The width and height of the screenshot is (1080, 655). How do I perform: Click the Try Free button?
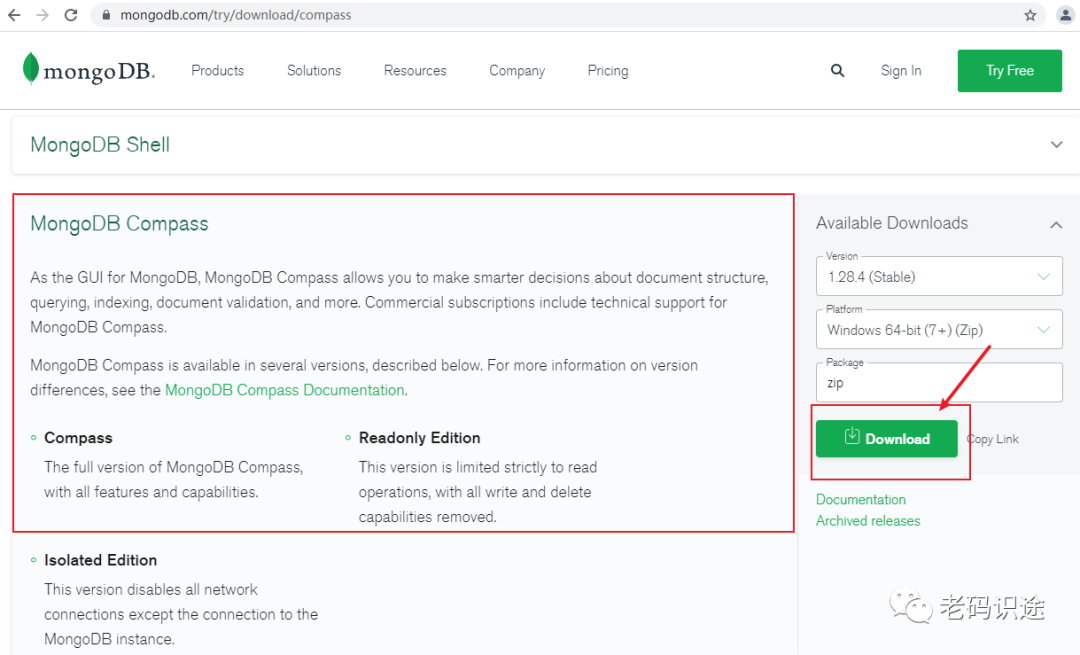(1010, 70)
